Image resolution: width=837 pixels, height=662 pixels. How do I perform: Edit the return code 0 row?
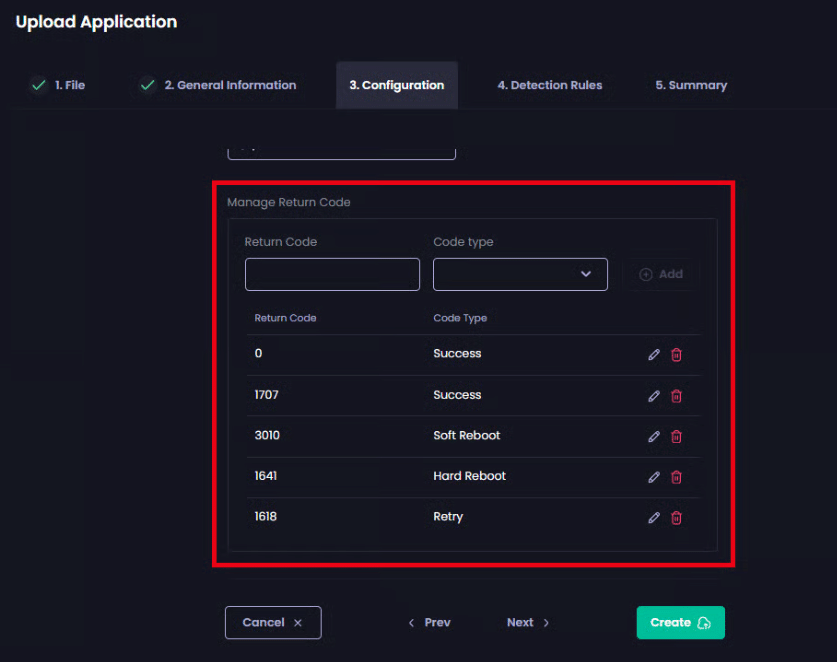pyautogui.click(x=654, y=355)
